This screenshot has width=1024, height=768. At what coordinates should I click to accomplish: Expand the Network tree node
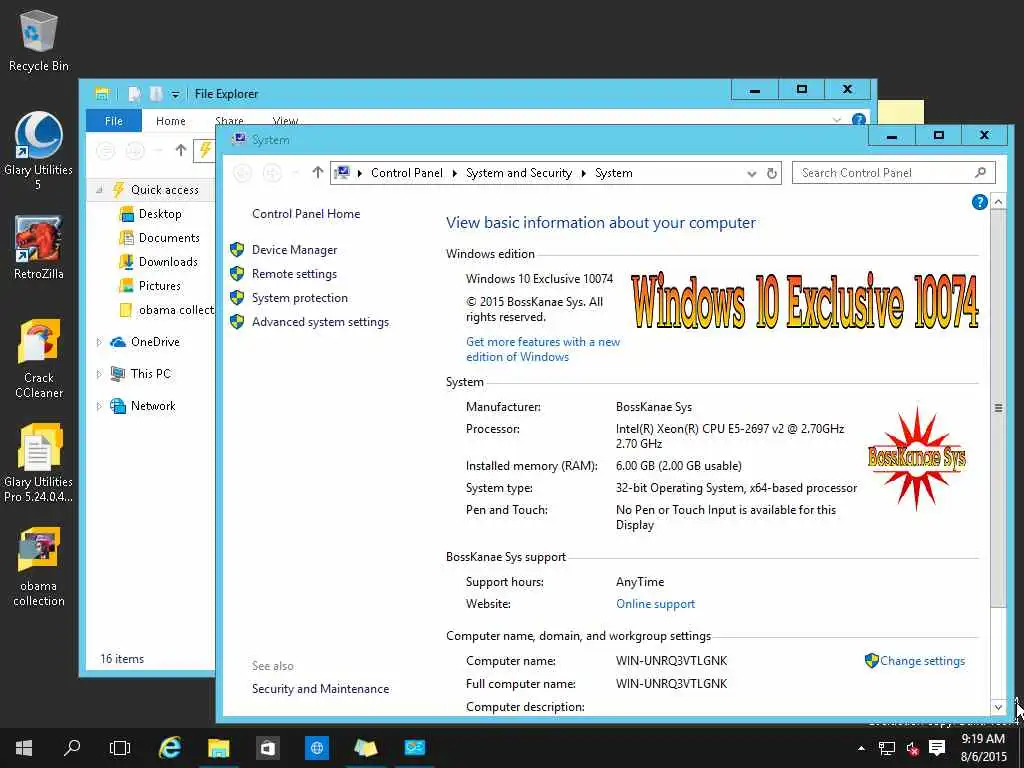[x=99, y=406]
